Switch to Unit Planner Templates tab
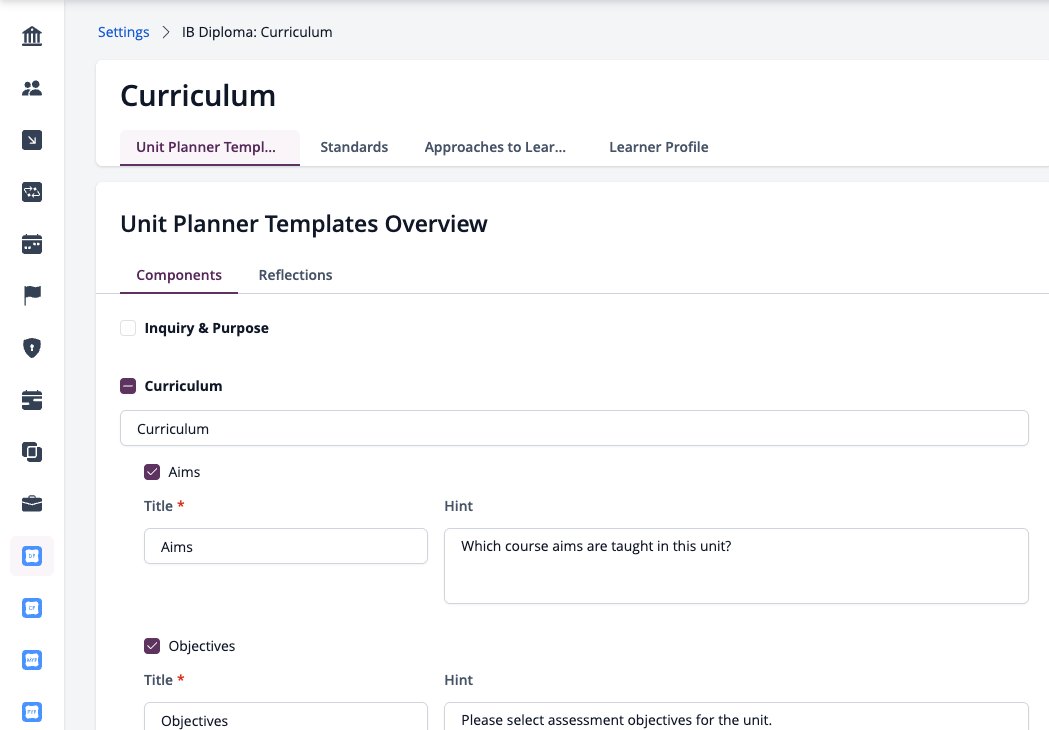Viewport: 1049px width, 730px height. pyautogui.click(x=209, y=147)
